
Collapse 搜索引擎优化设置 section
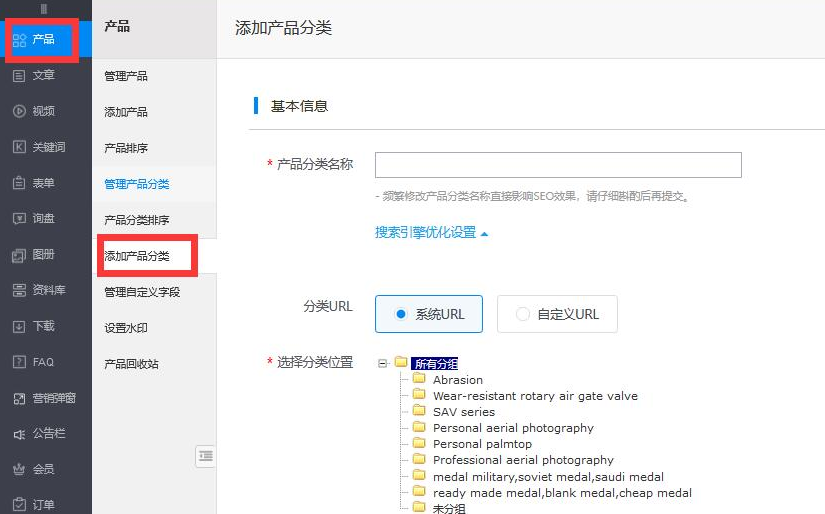click(x=431, y=233)
